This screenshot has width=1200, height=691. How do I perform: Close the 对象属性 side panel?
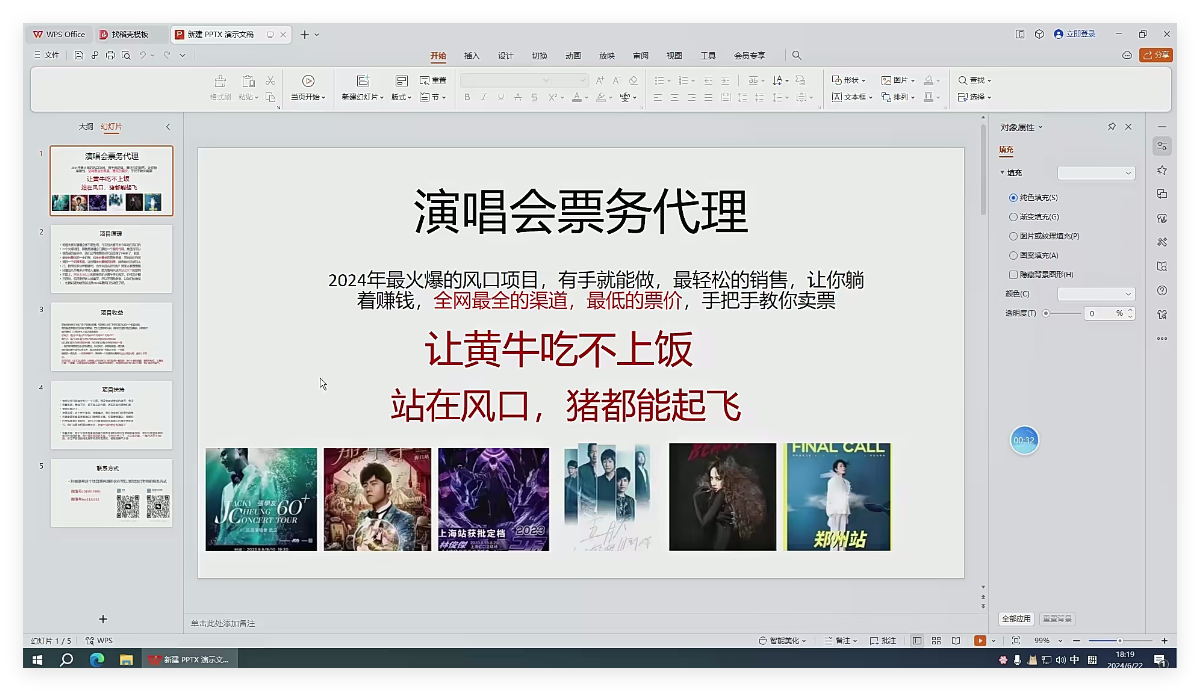pyautogui.click(x=1129, y=127)
